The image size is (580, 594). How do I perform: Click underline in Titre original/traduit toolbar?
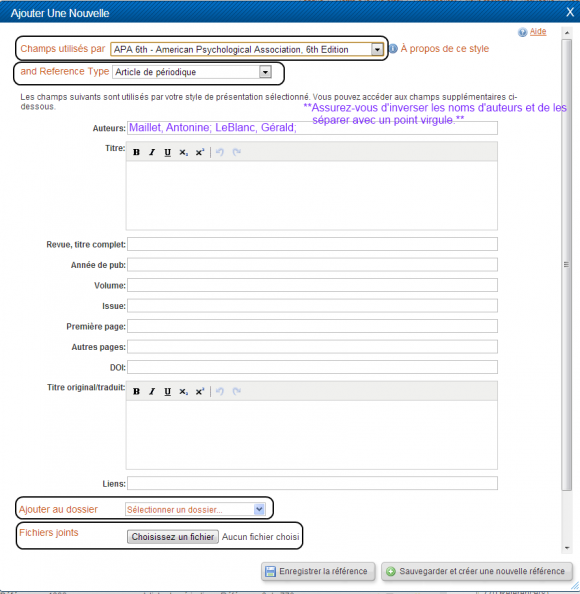(167, 391)
